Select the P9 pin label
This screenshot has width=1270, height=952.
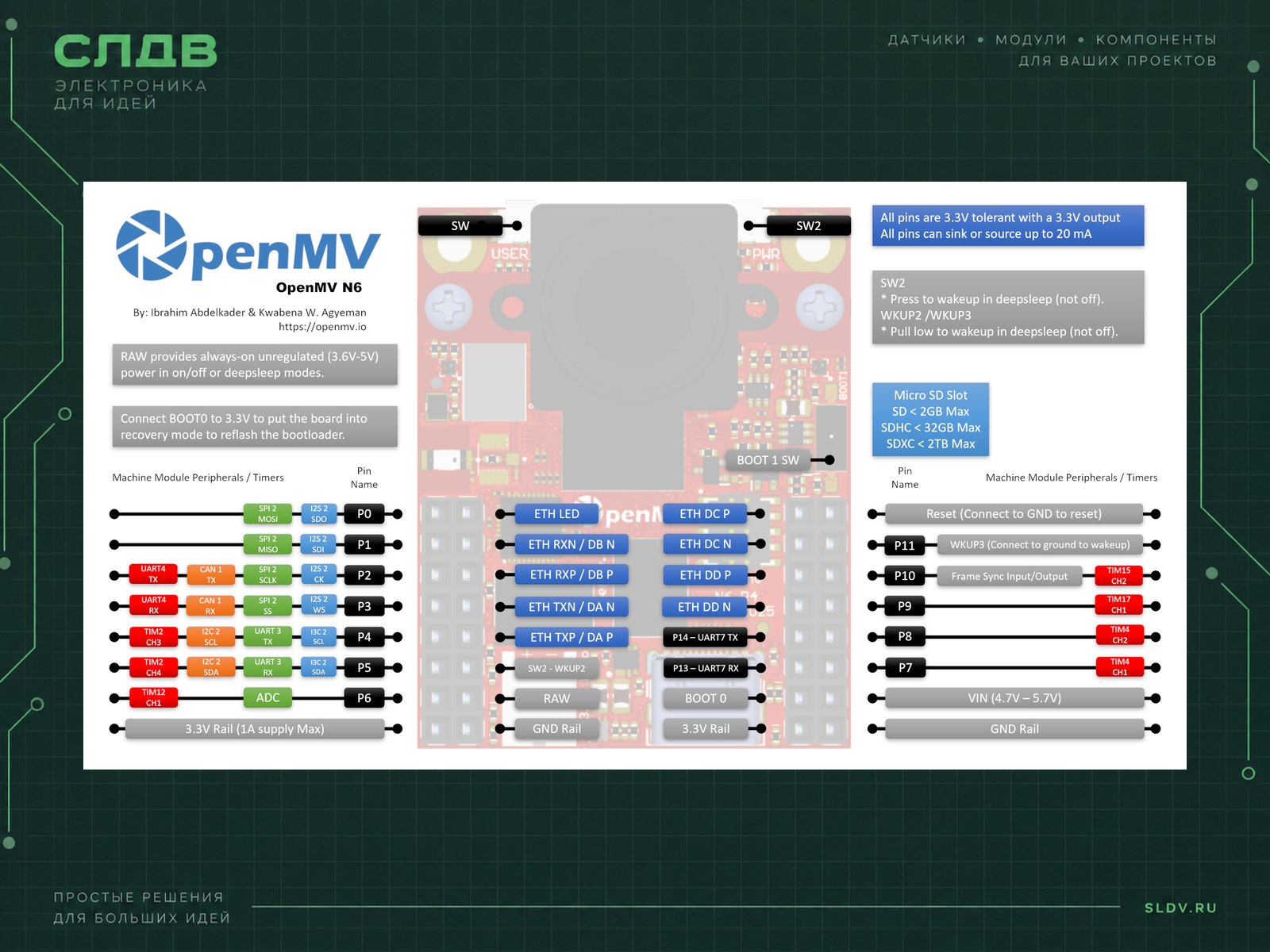(x=905, y=606)
